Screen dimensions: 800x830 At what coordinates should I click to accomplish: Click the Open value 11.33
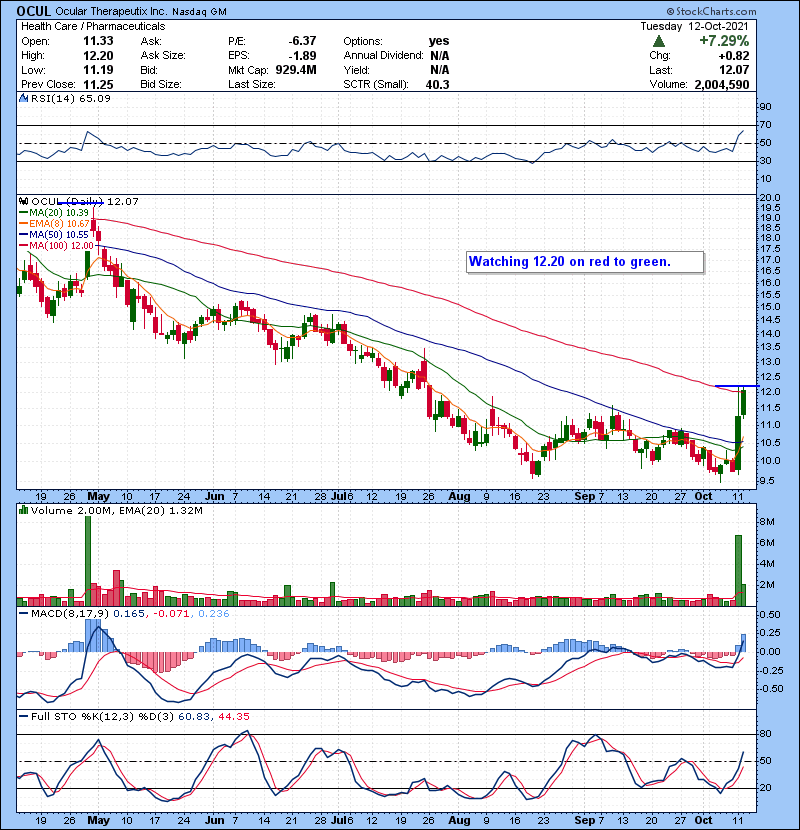point(98,41)
